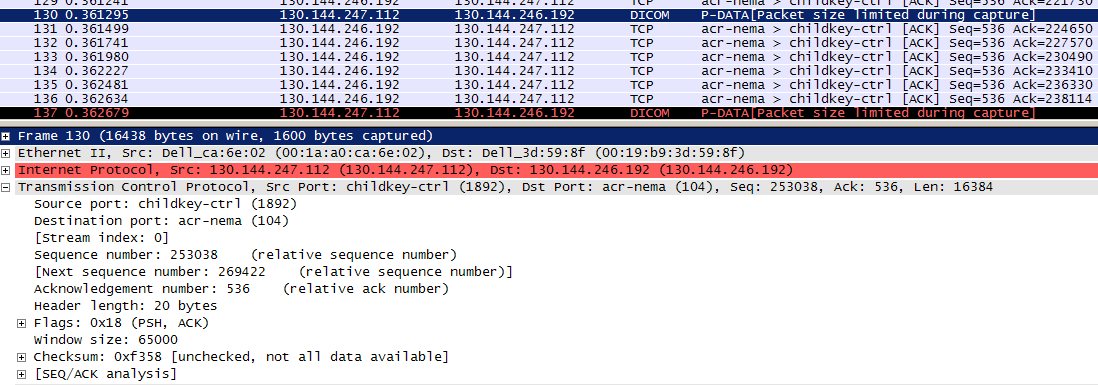Image resolution: width=1098 pixels, height=385 pixels.
Task: Select the Stream index field
Action: pos(102,237)
